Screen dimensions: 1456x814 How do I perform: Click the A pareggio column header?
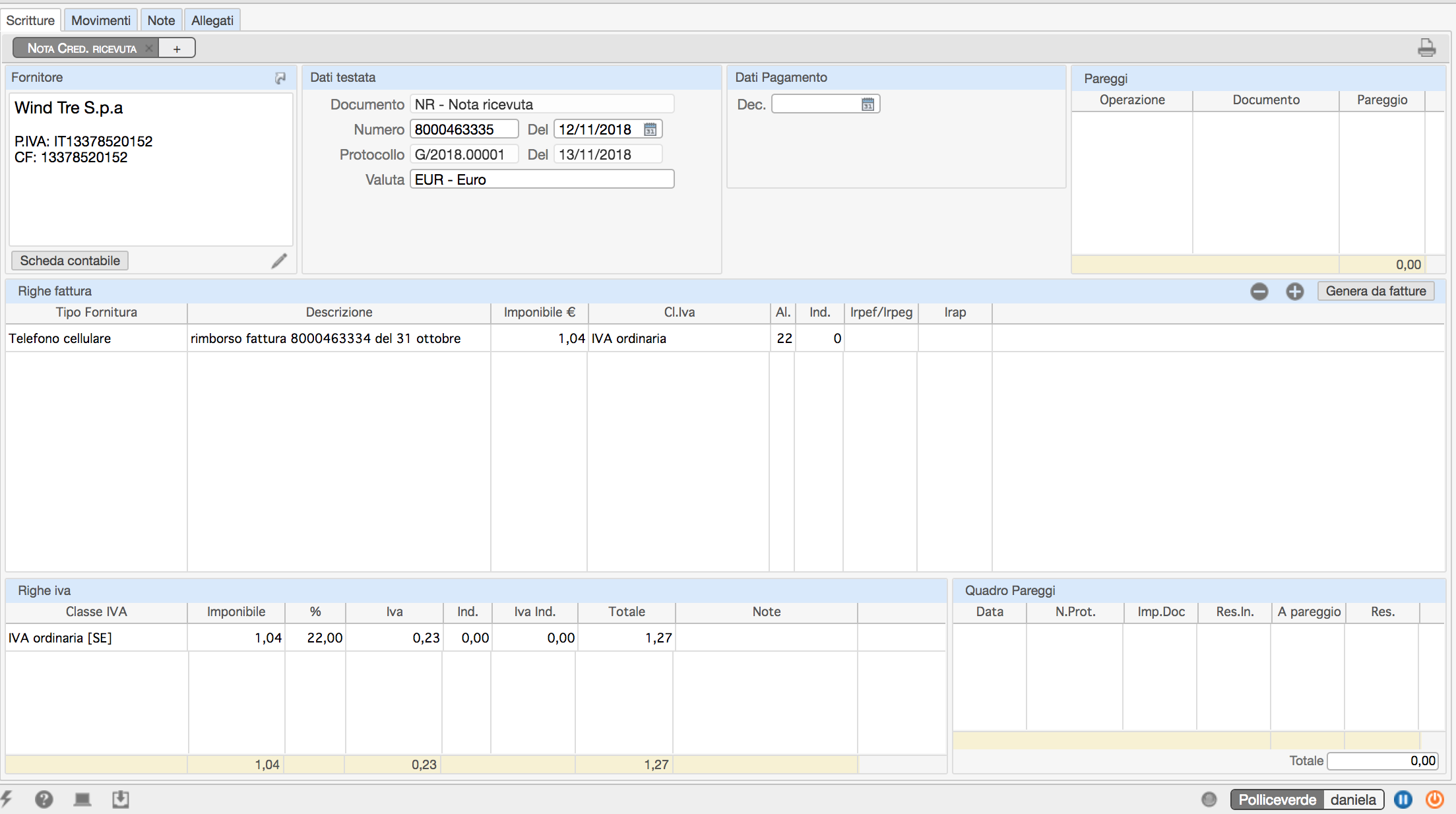pos(1309,611)
